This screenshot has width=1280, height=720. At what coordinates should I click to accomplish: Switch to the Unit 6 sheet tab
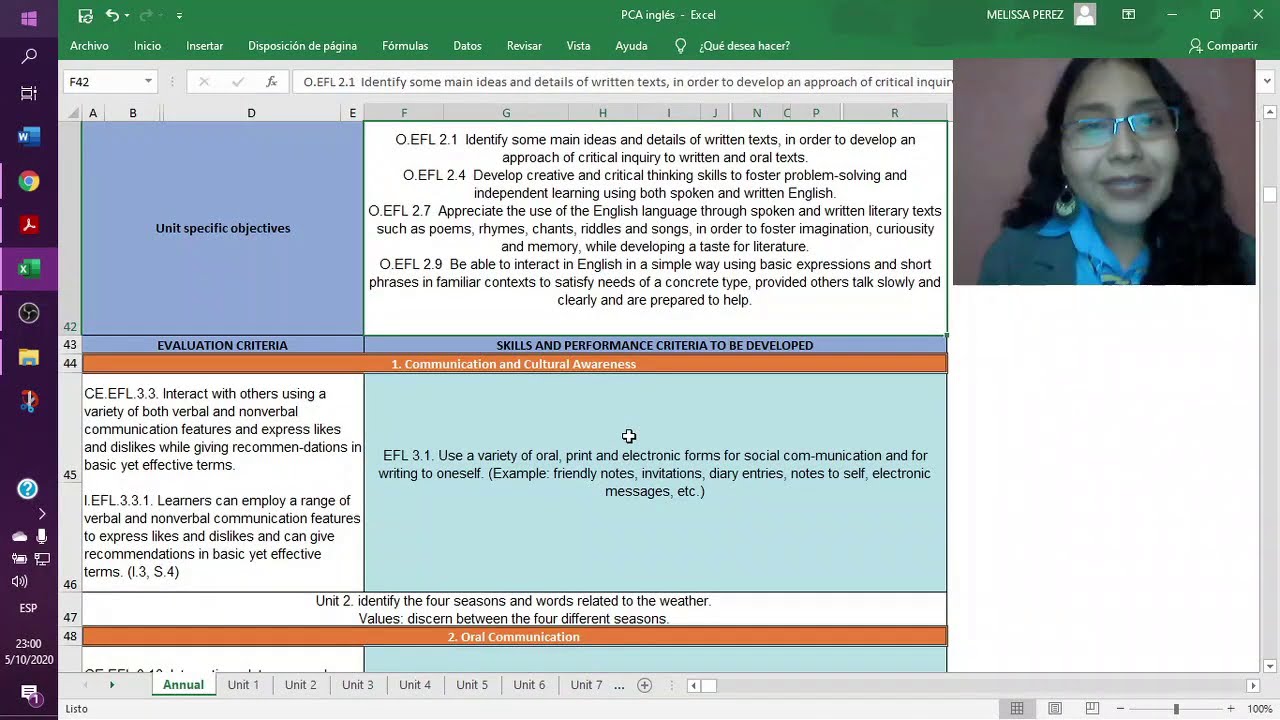[x=529, y=685]
